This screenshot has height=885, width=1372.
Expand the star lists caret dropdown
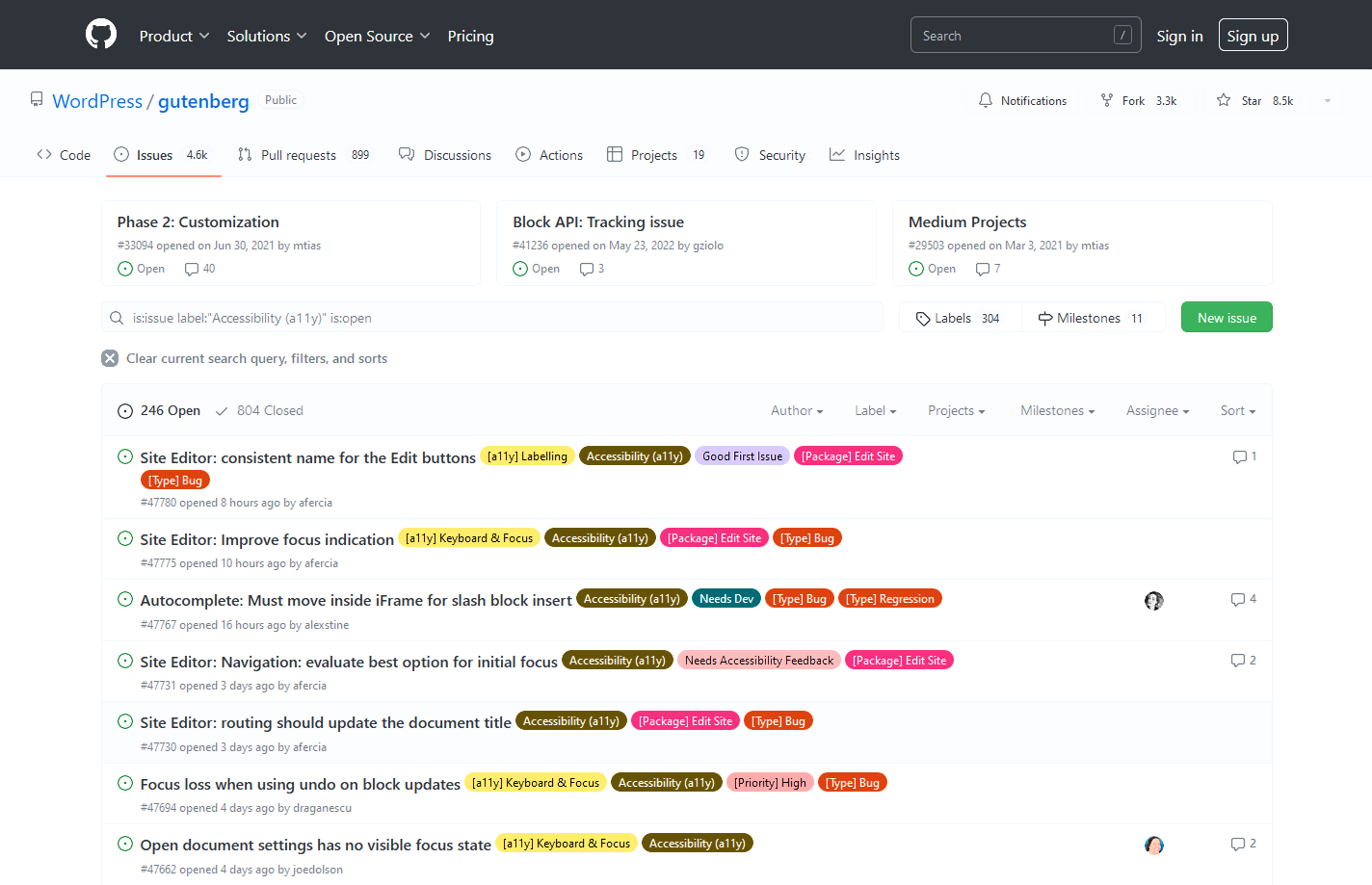(x=1327, y=100)
